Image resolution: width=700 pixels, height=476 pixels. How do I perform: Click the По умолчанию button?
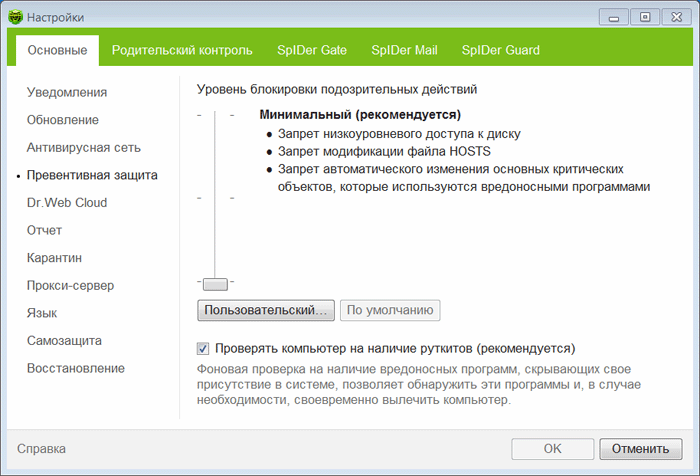click(390, 310)
